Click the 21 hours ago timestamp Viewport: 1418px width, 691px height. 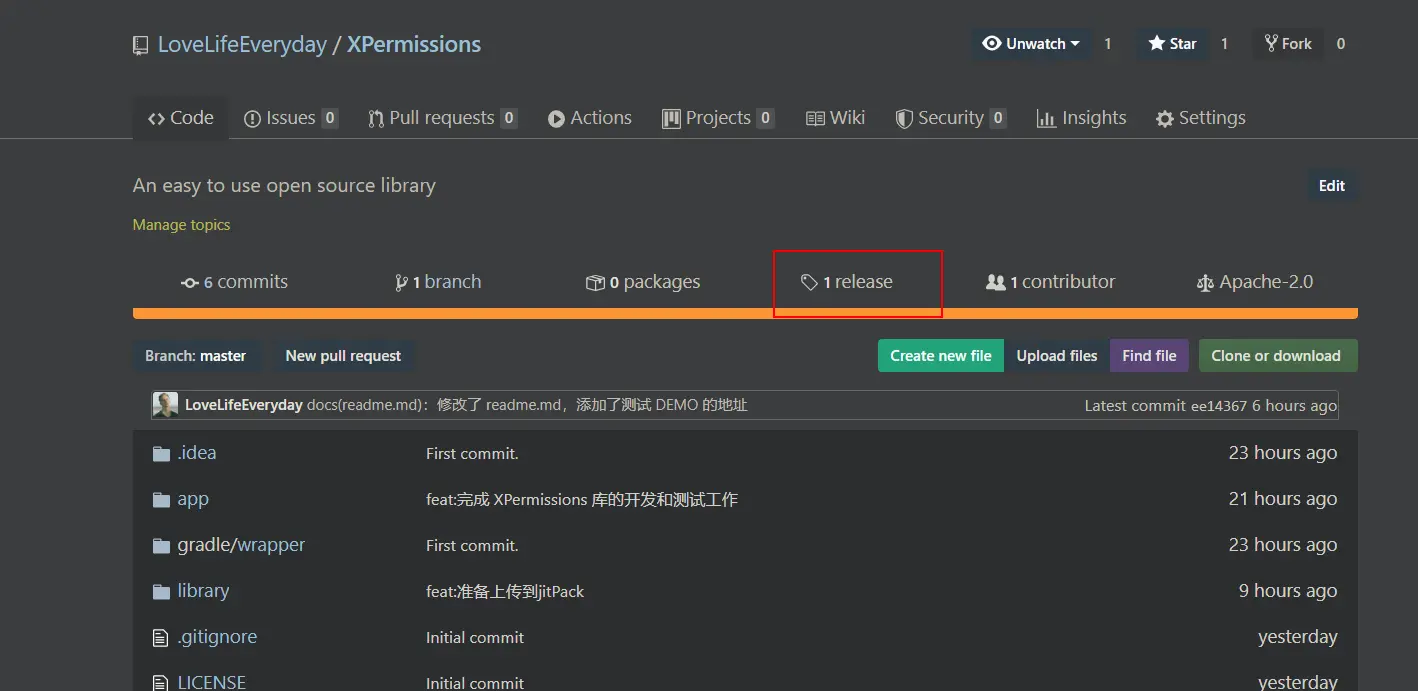[1283, 499]
